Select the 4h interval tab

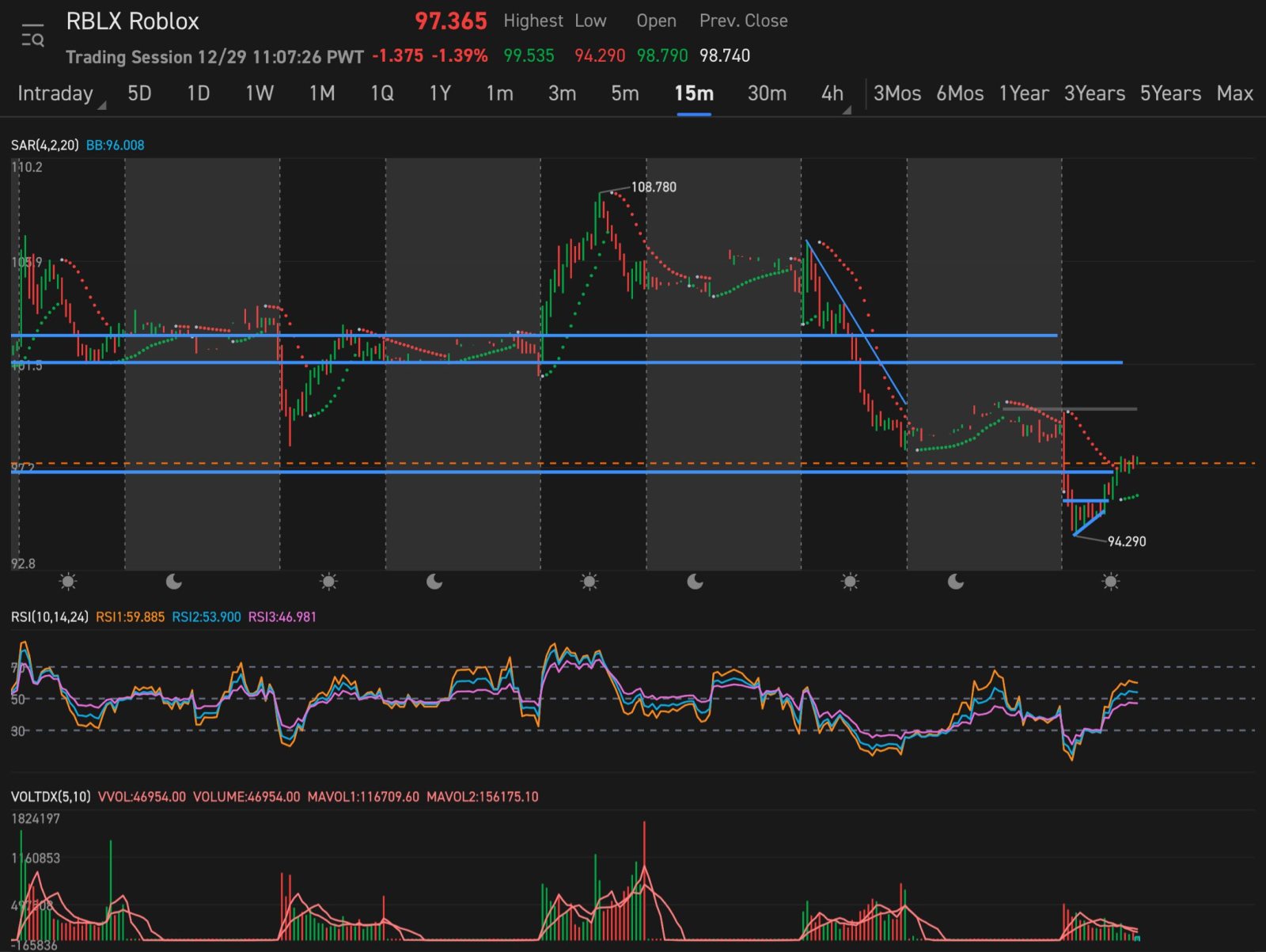832,93
